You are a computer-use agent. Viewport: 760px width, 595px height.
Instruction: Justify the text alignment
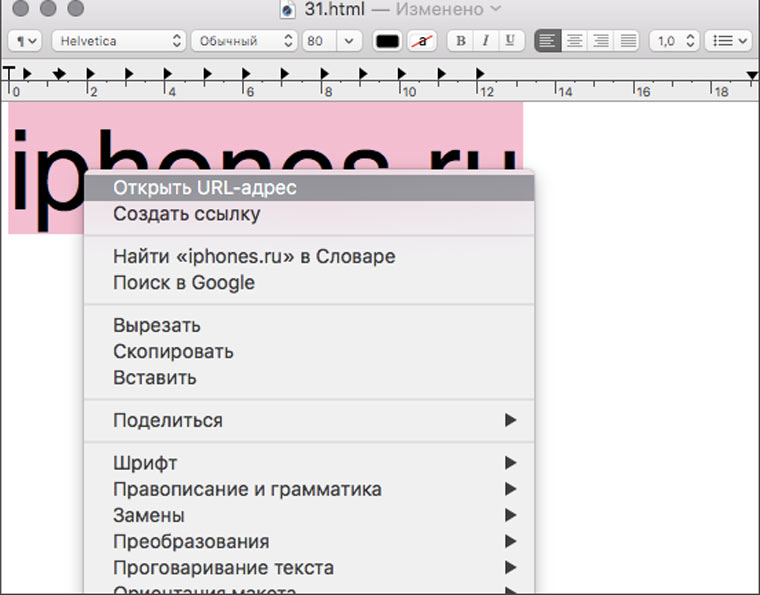[628, 41]
